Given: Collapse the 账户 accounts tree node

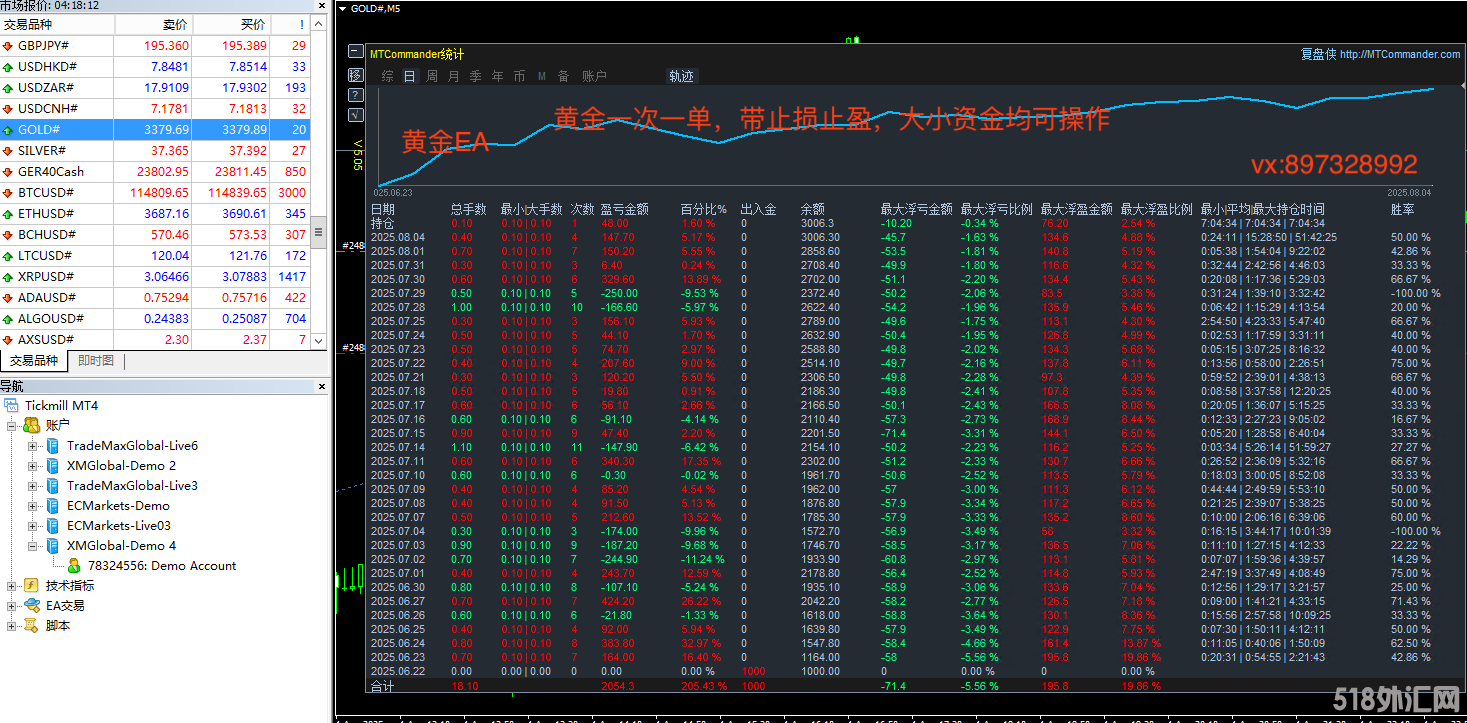Looking at the screenshot, I should pyautogui.click(x=12, y=426).
